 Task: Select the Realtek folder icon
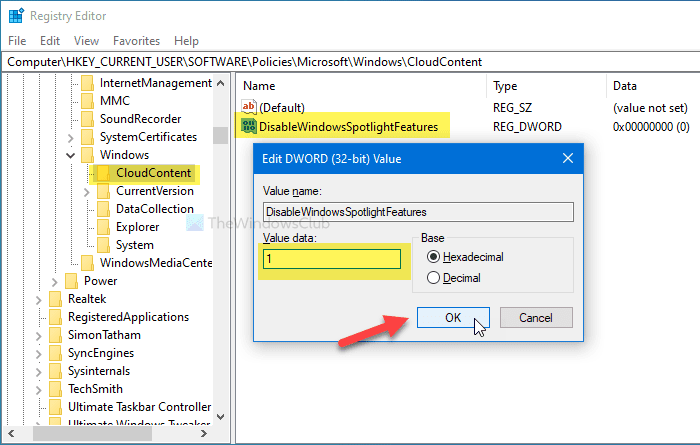click(x=55, y=299)
